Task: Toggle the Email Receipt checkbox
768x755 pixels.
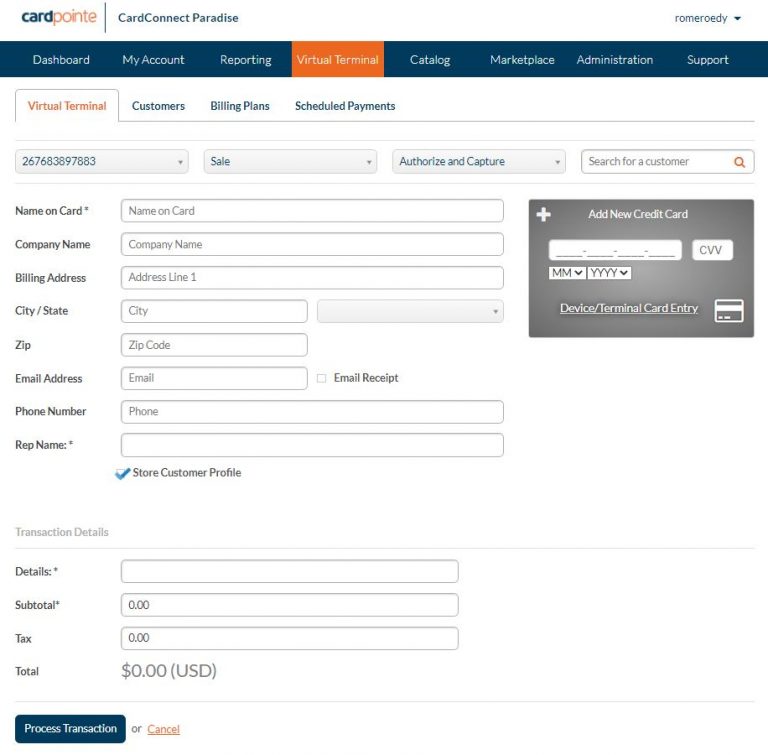Action: [x=321, y=378]
